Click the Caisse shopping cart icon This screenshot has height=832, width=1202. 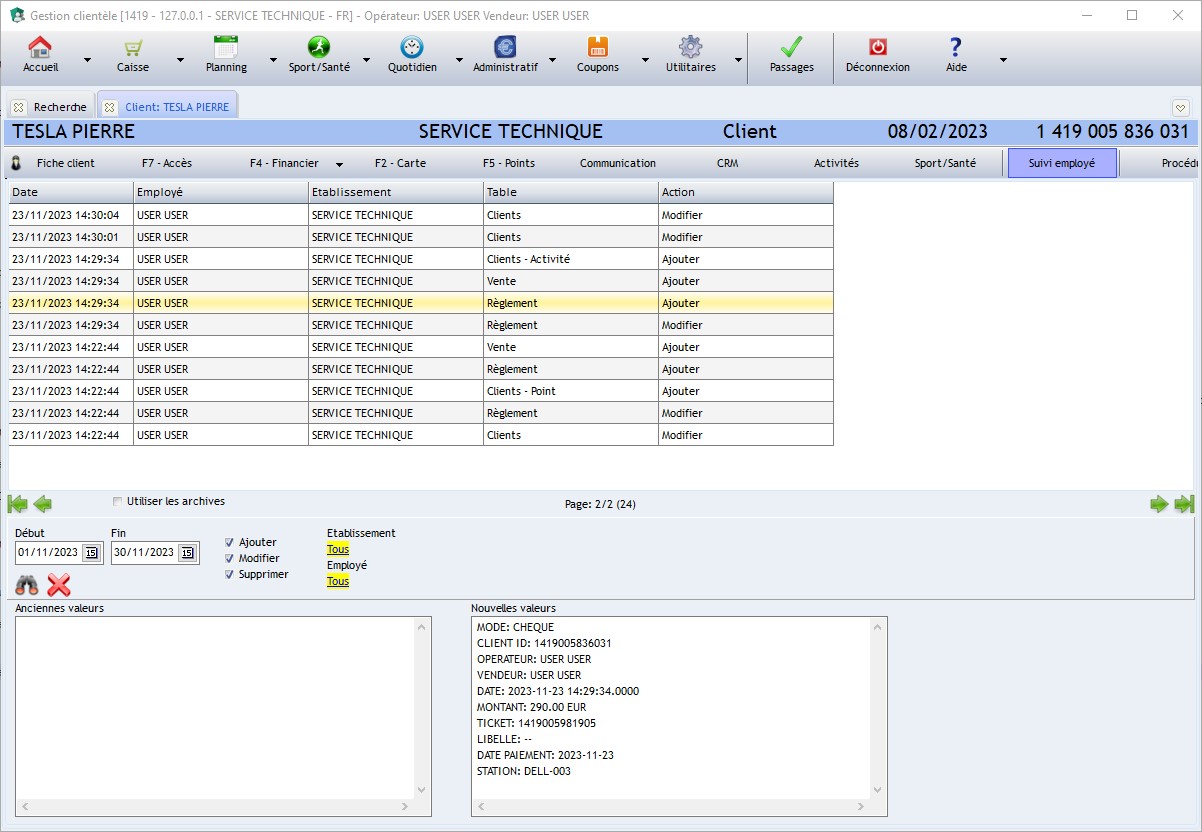(x=132, y=48)
